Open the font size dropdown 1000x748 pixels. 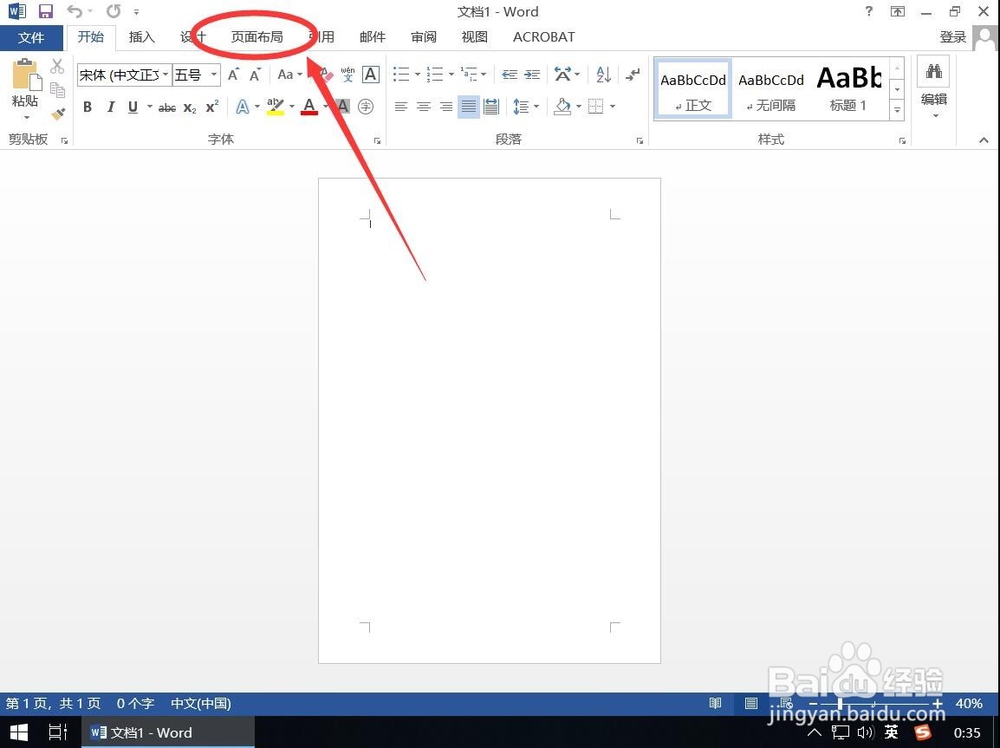coord(211,74)
